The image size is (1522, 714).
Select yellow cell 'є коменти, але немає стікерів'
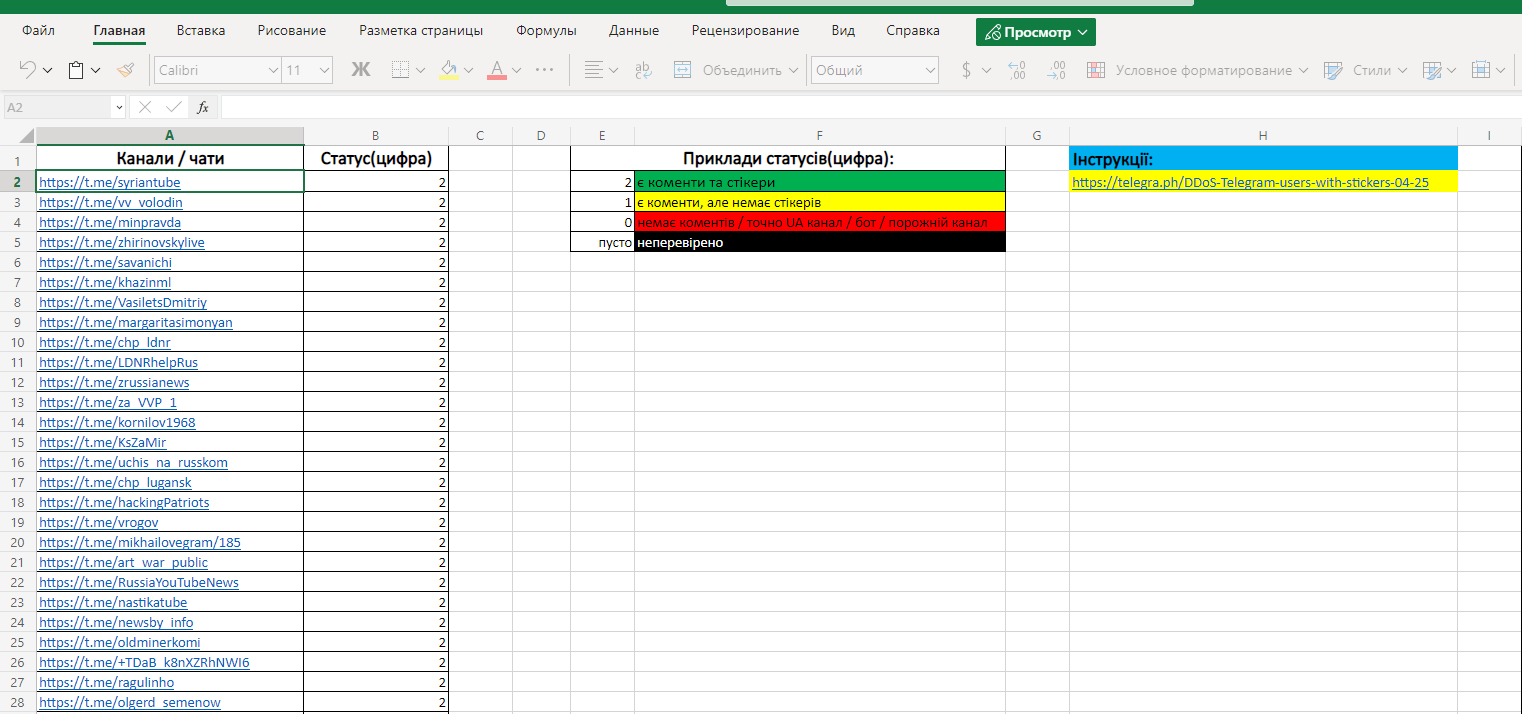click(x=820, y=202)
